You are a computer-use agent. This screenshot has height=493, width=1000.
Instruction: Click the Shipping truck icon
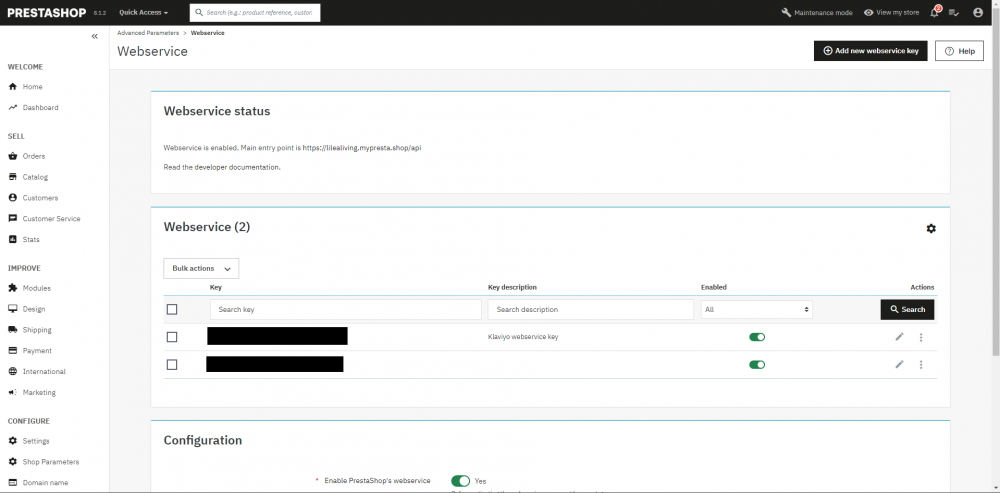(x=12, y=330)
